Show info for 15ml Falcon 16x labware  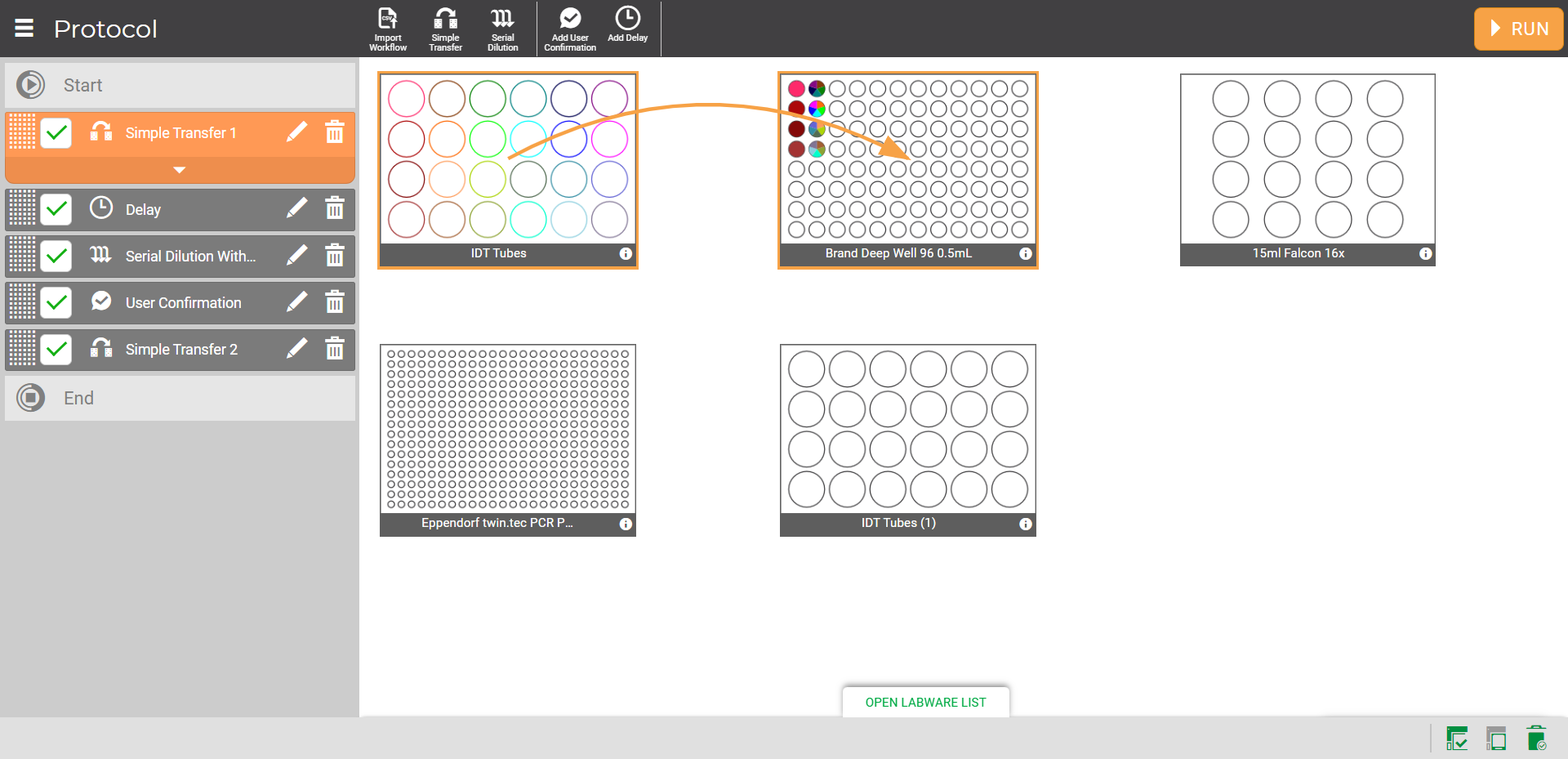coord(1425,254)
